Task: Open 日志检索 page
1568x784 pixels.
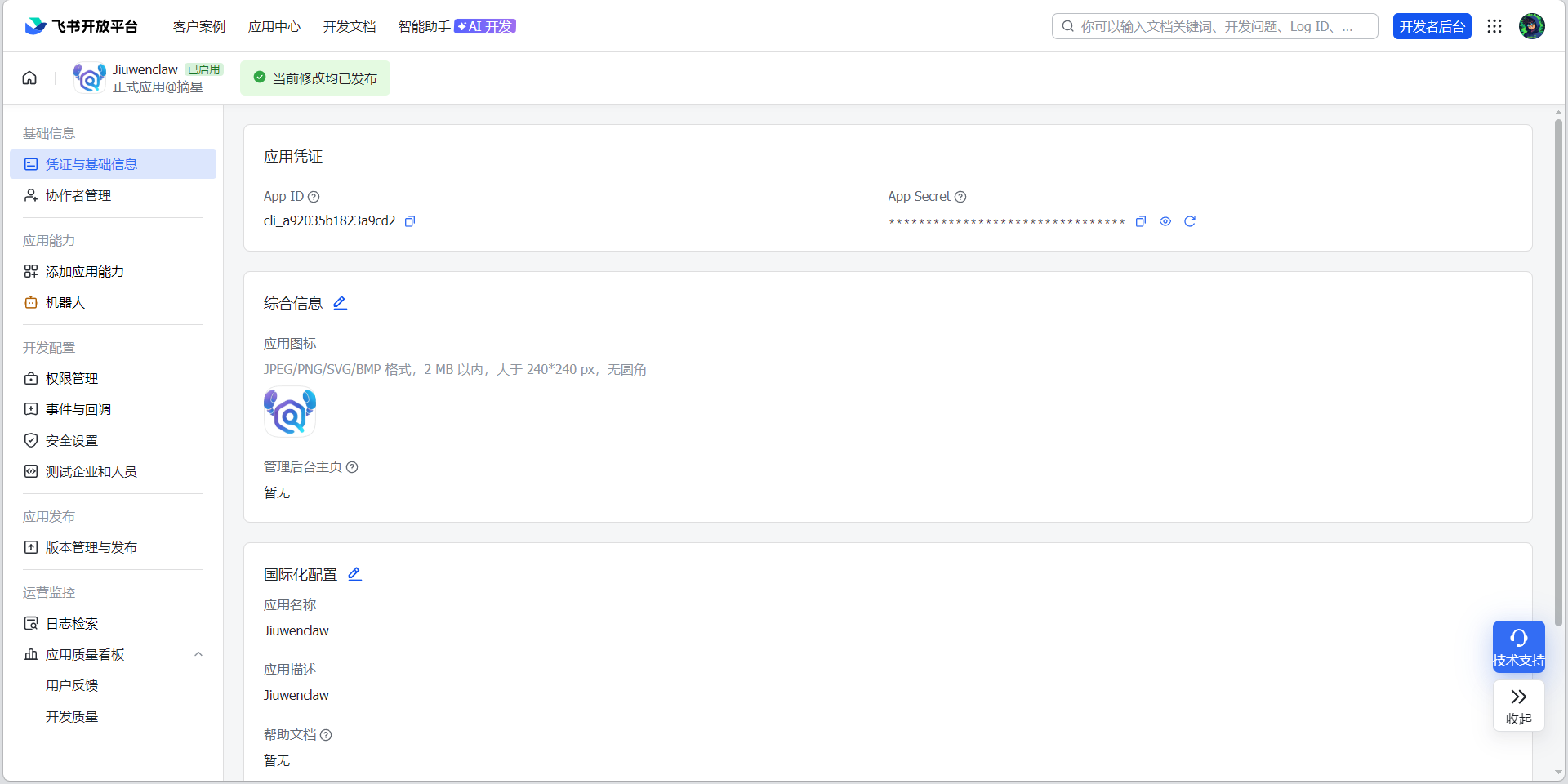Action: [x=113, y=623]
